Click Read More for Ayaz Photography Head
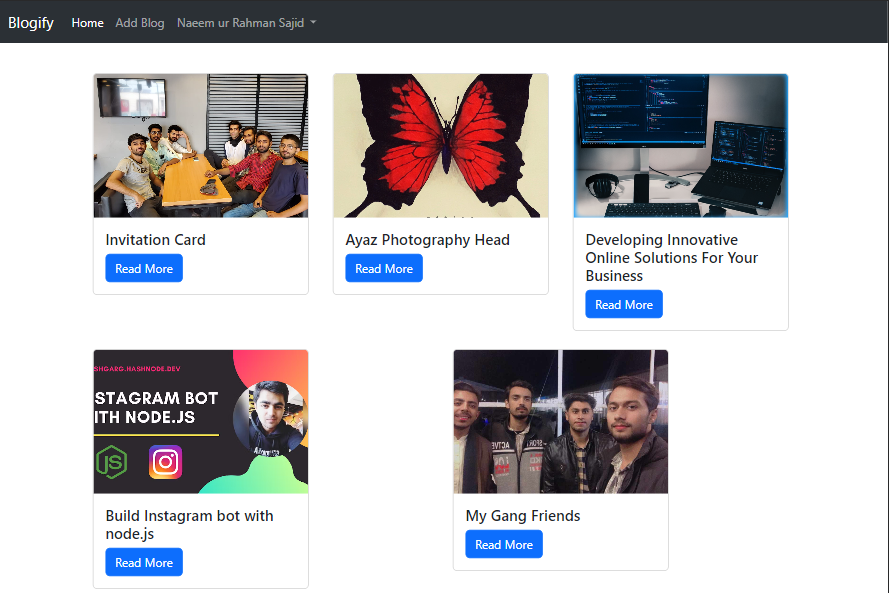889x593 pixels. (x=384, y=269)
